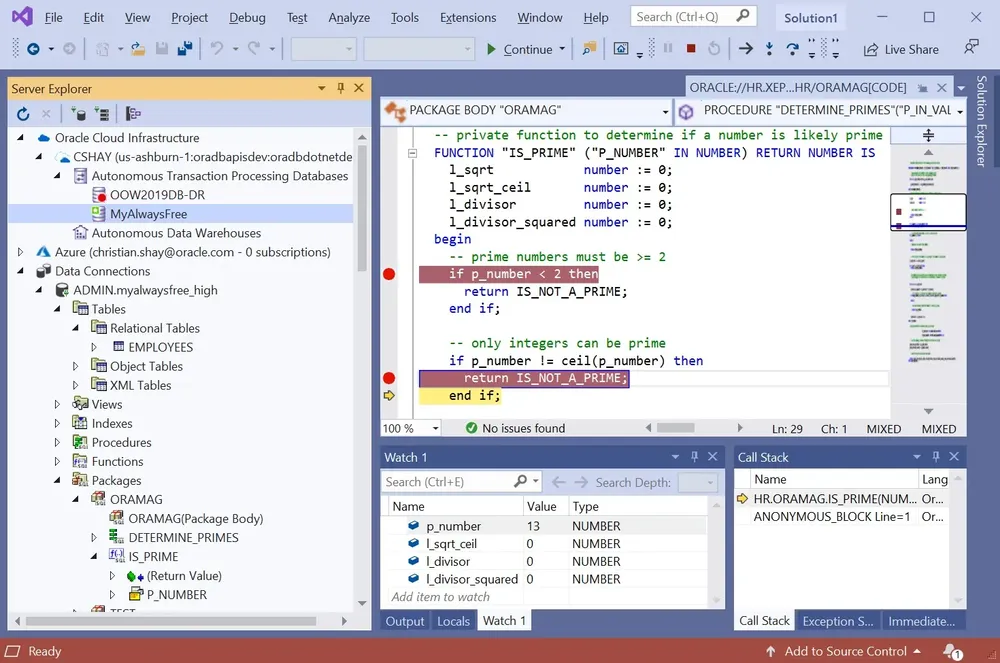Click the Continue button
This screenshot has width=1000, height=663.
point(520,49)
